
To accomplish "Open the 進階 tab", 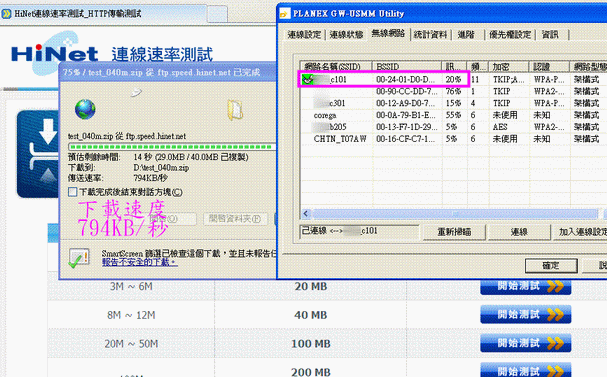I will coord(466,35).
